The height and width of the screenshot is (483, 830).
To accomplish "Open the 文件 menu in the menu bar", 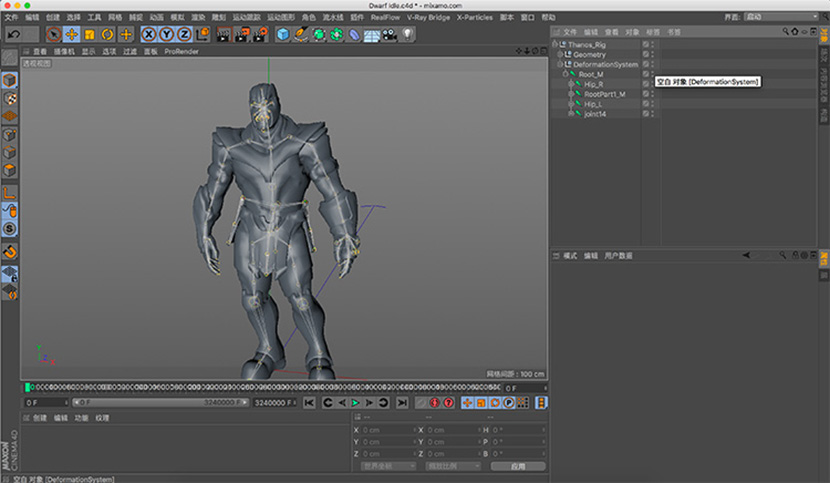I will point(11,17).
